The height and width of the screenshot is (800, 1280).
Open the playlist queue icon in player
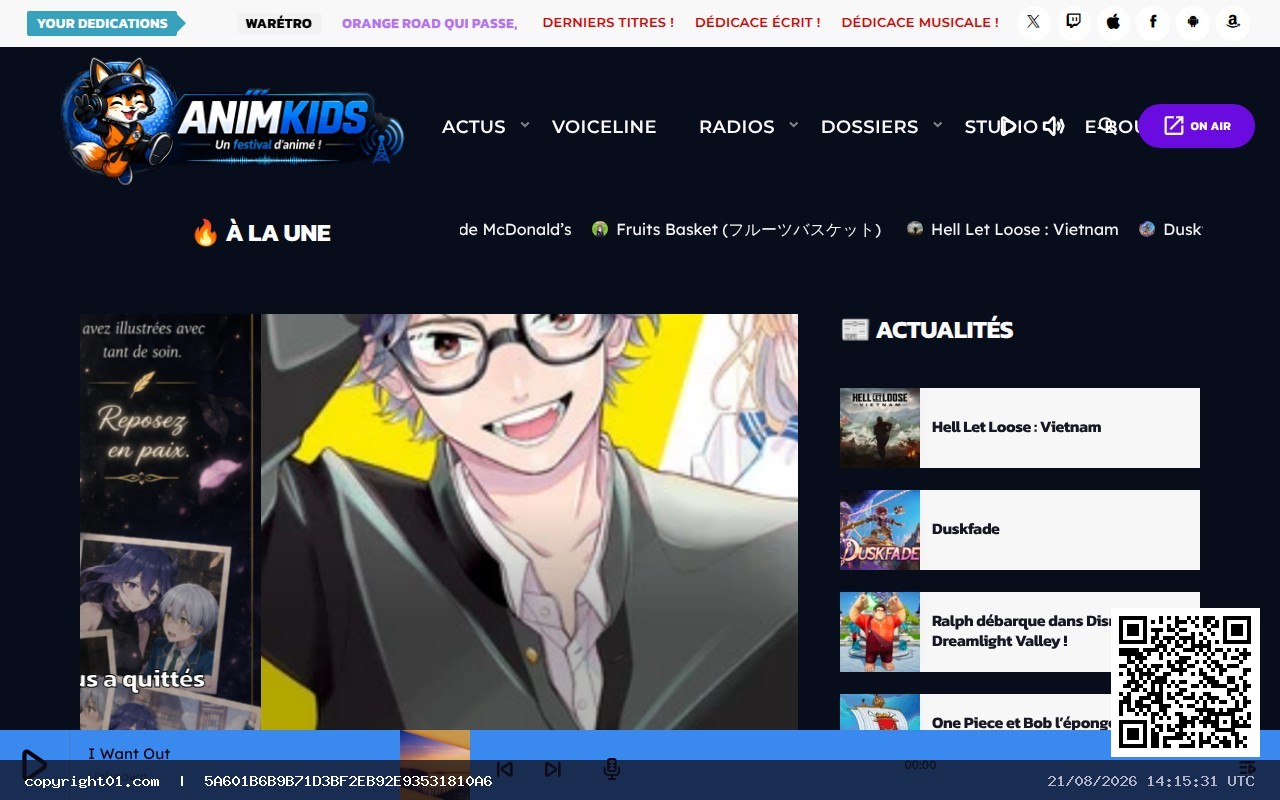[x=1247, y=767]
